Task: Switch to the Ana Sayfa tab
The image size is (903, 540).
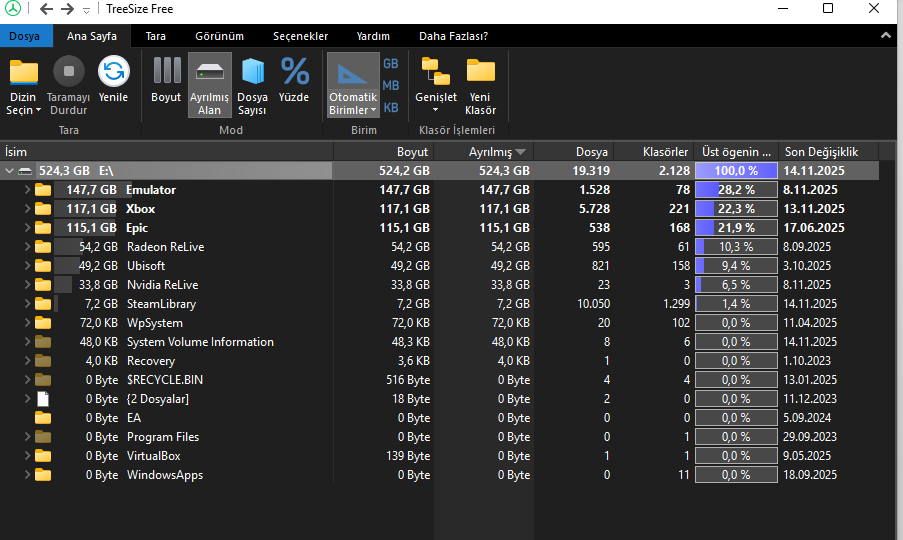Action: (92, 36)
